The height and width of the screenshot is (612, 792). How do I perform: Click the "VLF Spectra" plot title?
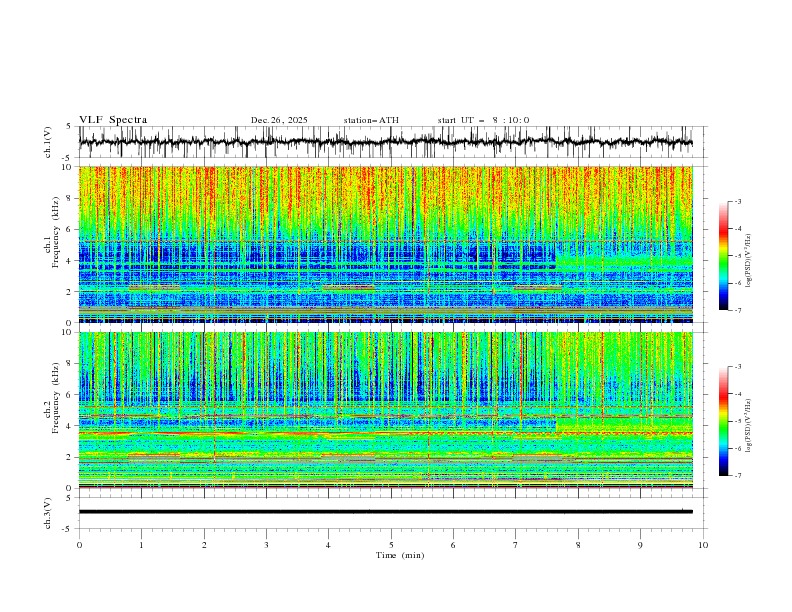pos(113,120)
